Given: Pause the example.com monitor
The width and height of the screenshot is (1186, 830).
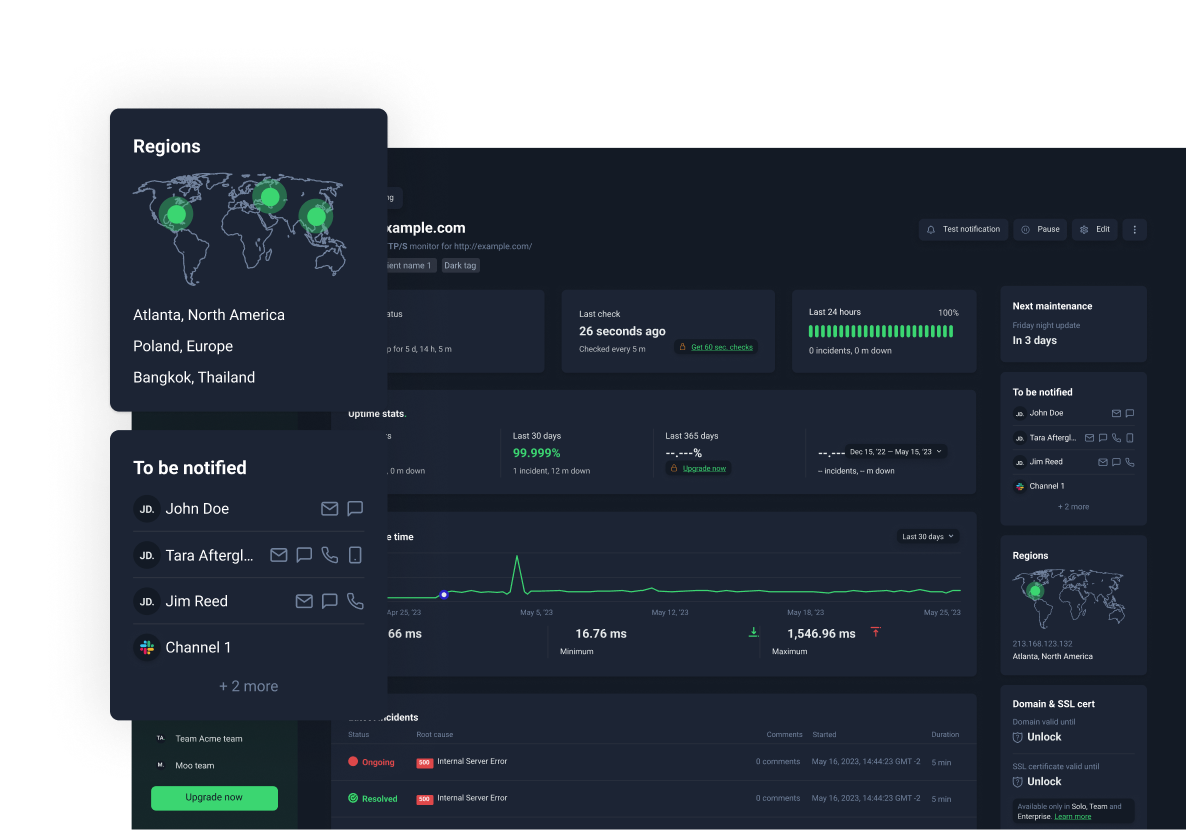Looking at the screenshot, I should (x=1039, y=229).
